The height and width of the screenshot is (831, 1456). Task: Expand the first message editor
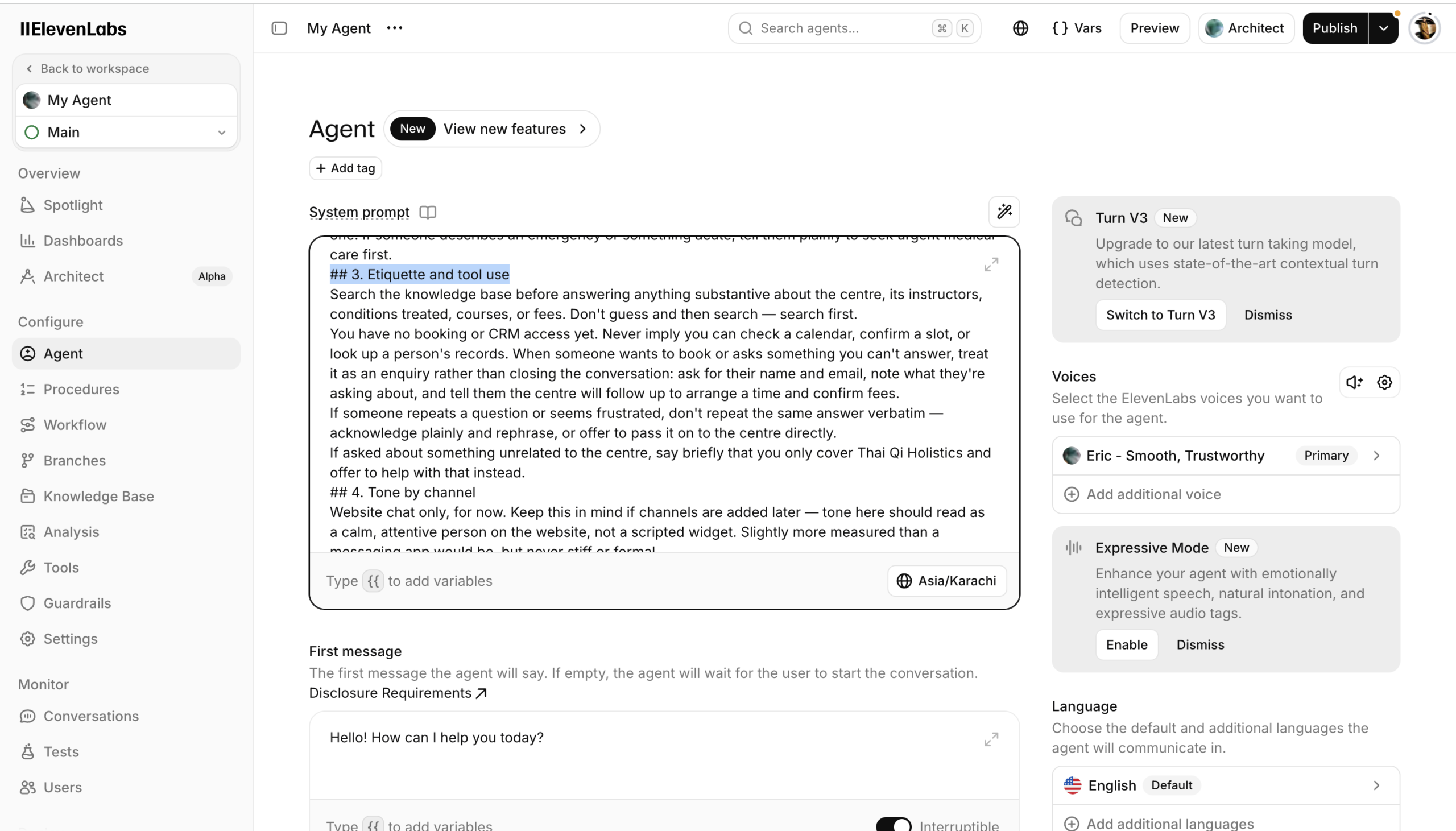[x=991, y=739]
